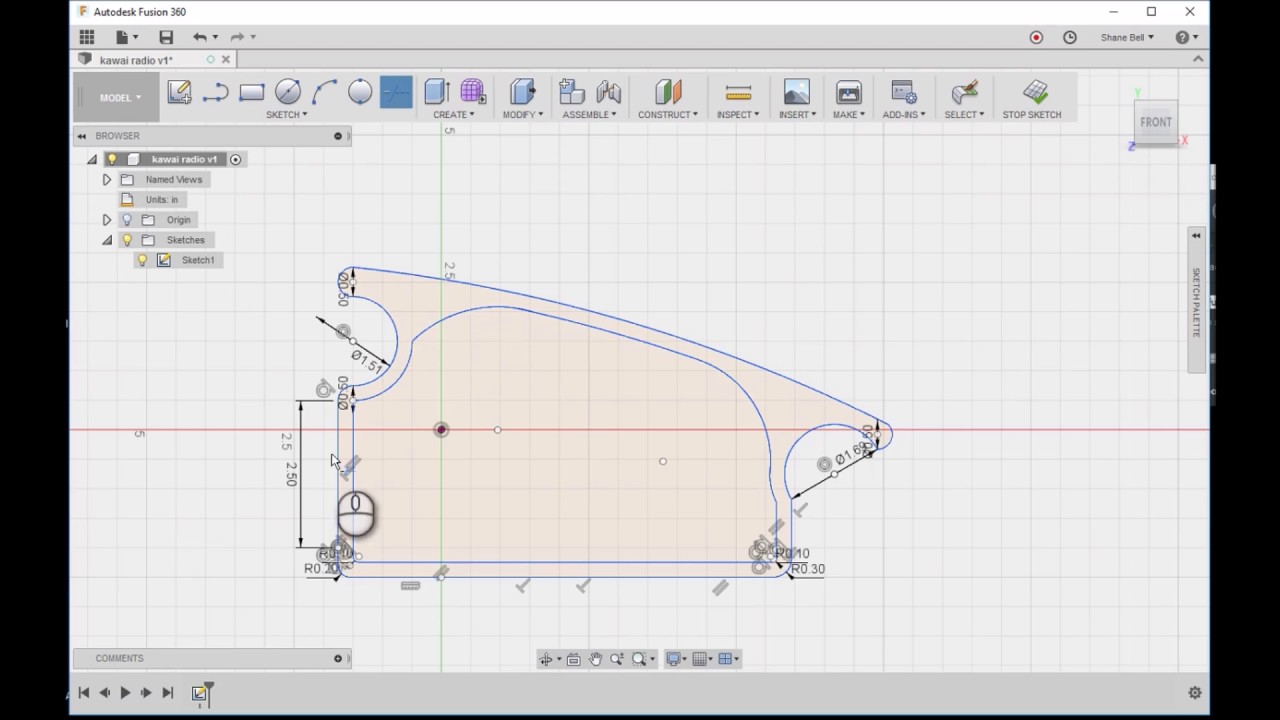This screenshot has width=1280, height=720.
Task: Expand the Origin folder
Action: click(107, 220)
